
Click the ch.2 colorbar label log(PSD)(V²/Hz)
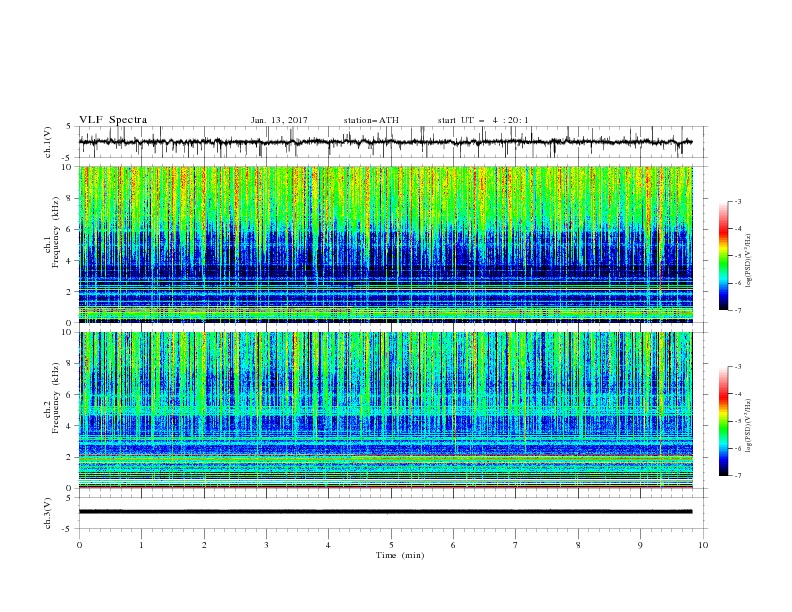point(748,426)
